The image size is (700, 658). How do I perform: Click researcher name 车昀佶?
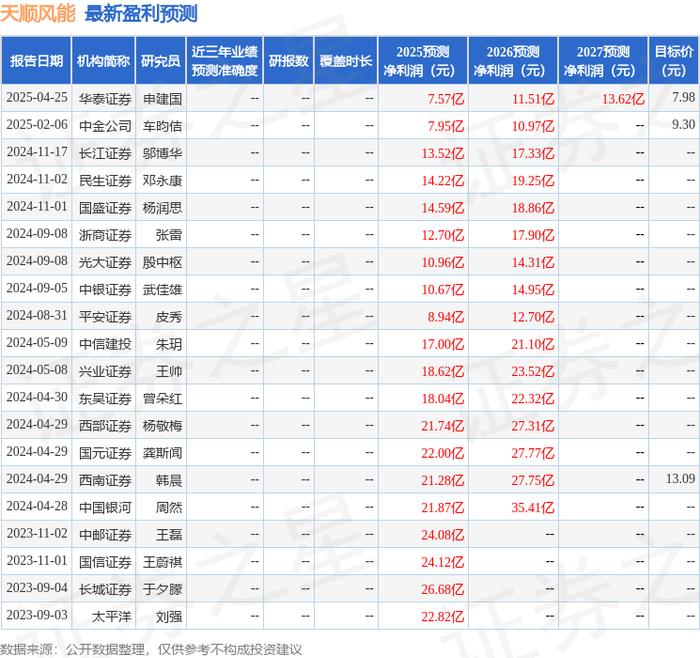(162, 126)
